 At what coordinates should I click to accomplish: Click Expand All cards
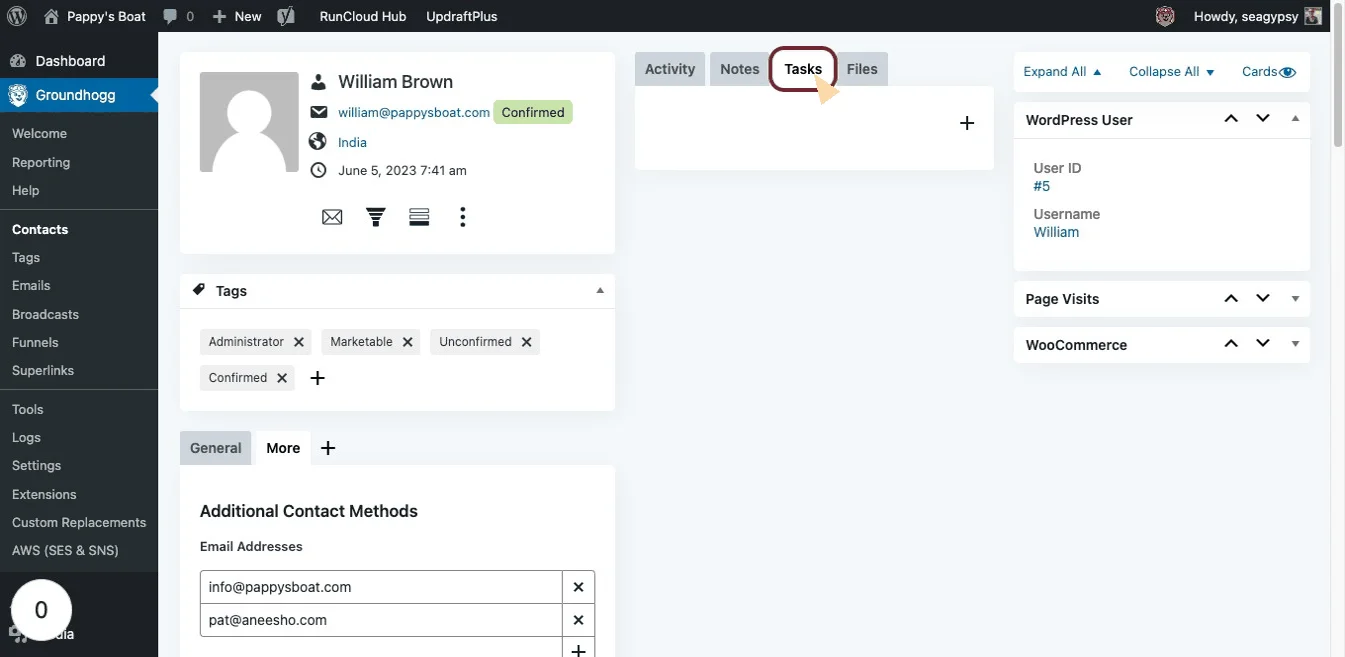pyautogui.click(x=1062, y=72)
